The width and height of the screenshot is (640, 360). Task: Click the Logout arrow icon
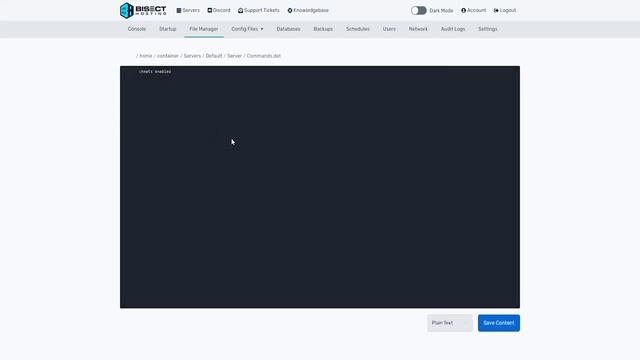(496, 11)
